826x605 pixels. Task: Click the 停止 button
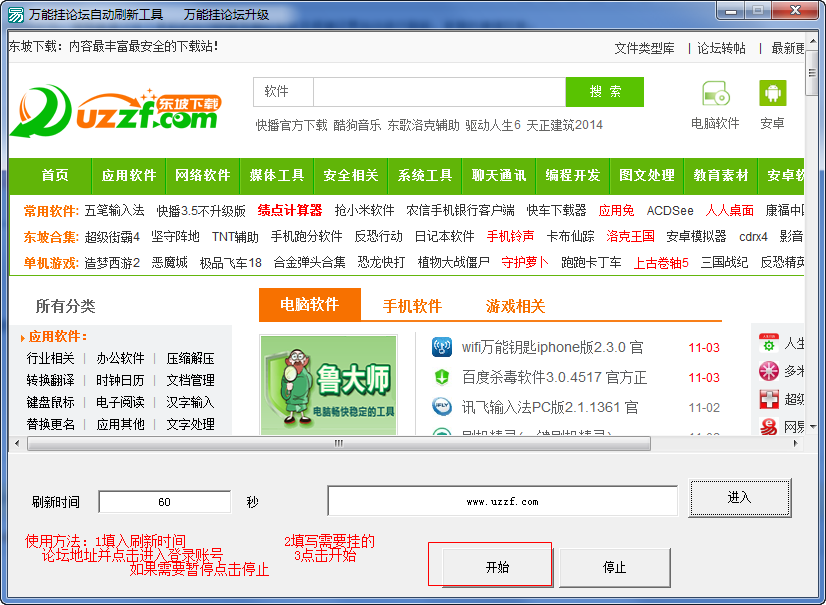614,567
